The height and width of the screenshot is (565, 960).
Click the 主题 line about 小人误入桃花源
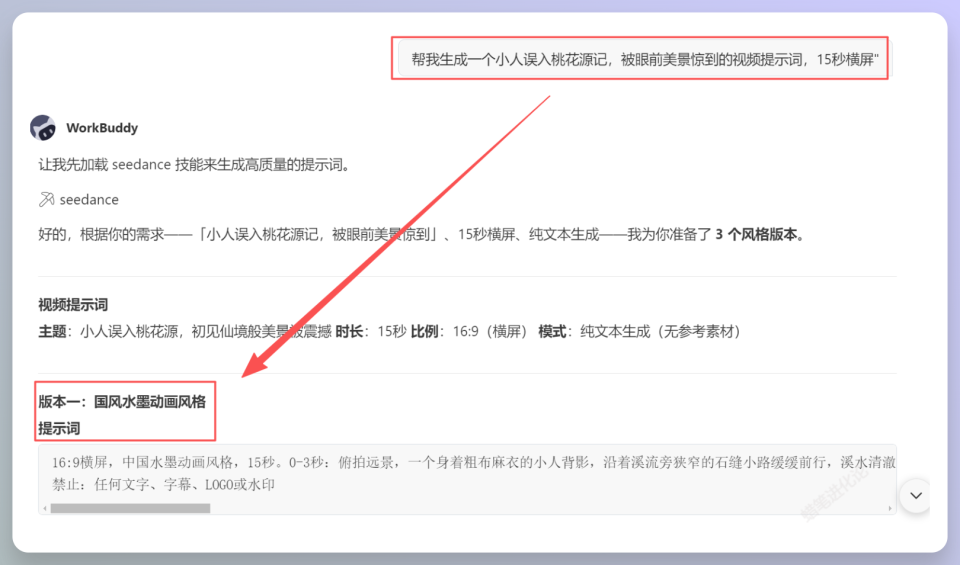(185, 331)
